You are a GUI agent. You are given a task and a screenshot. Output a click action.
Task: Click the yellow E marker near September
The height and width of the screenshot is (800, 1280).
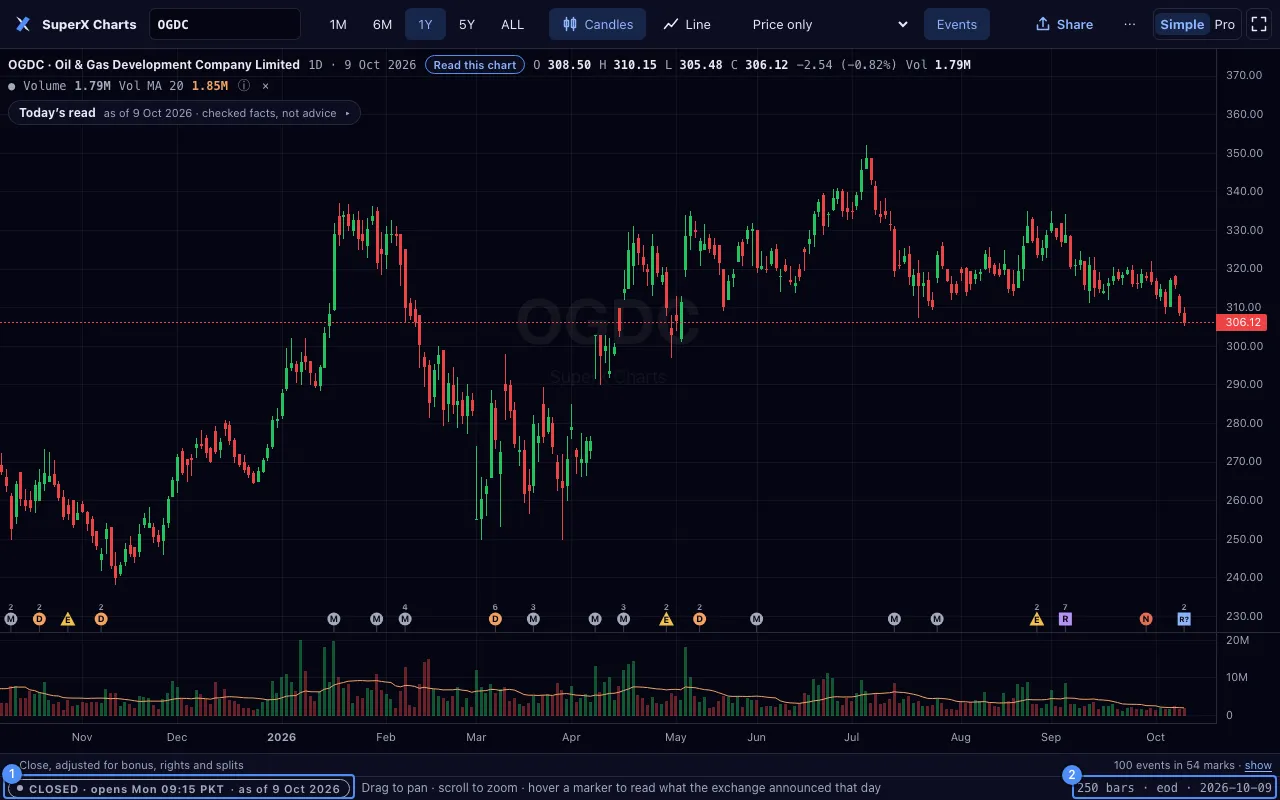point(1037,619)
